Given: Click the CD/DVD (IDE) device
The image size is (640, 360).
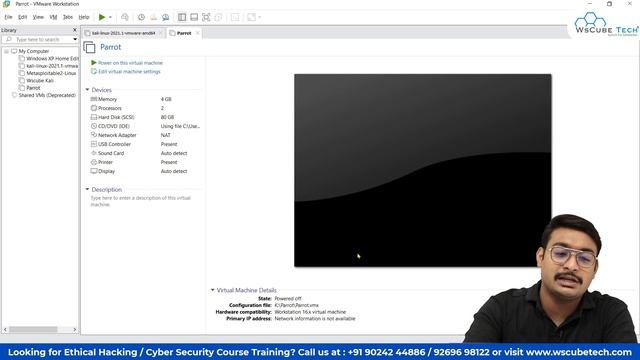Looking at the screenshot, I should click(145, 126).
